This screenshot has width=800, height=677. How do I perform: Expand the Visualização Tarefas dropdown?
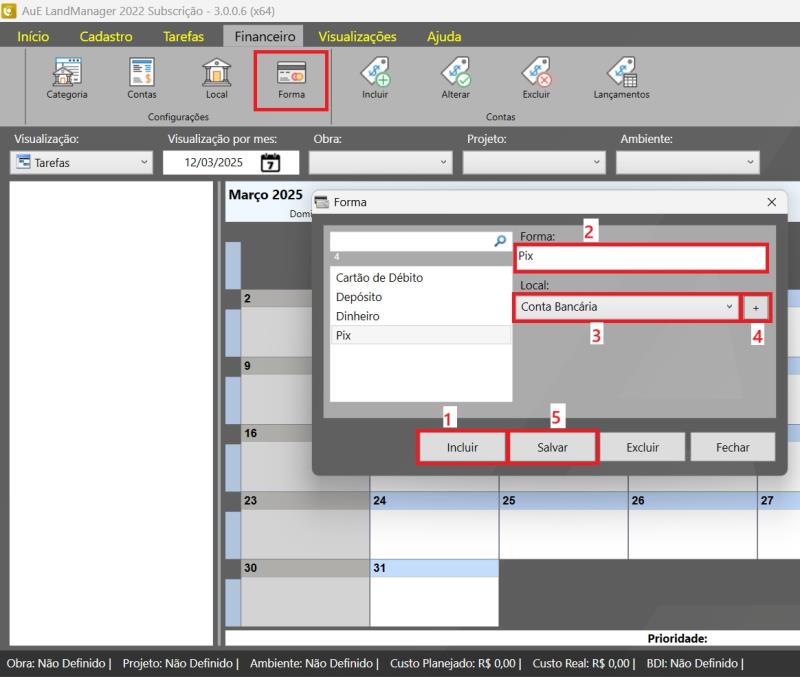click(144, 162)
